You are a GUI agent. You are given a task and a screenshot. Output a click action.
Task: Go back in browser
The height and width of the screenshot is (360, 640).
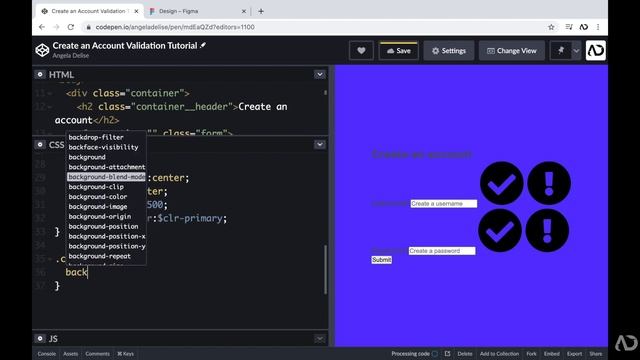point(42,27)
